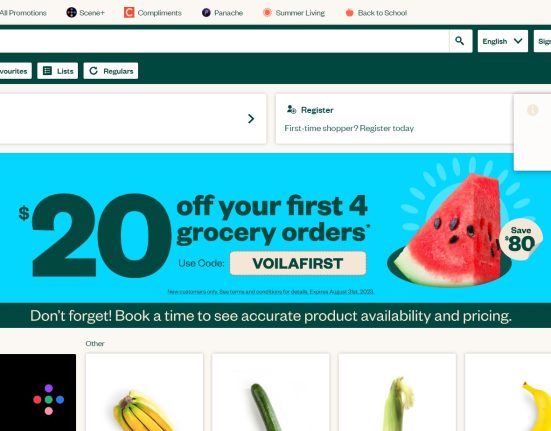
Task: Expand the English language dropdown
Action: pos(503,41)
